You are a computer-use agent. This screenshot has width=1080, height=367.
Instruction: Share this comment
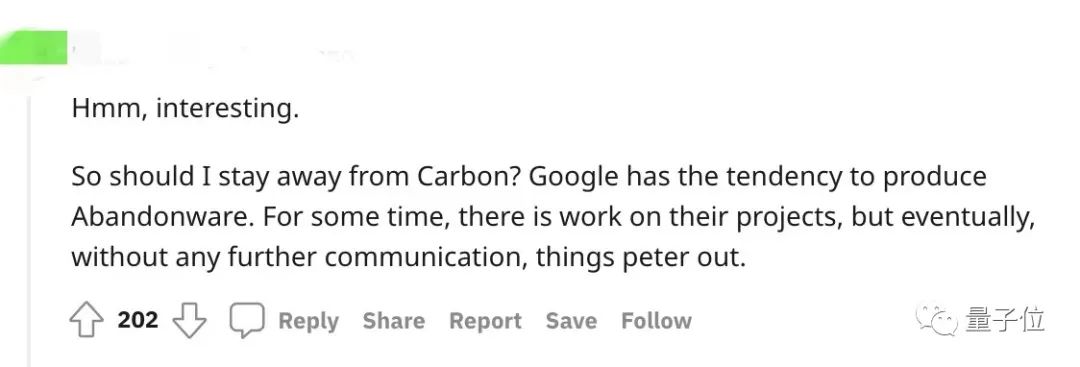click(x=394, y=320)
